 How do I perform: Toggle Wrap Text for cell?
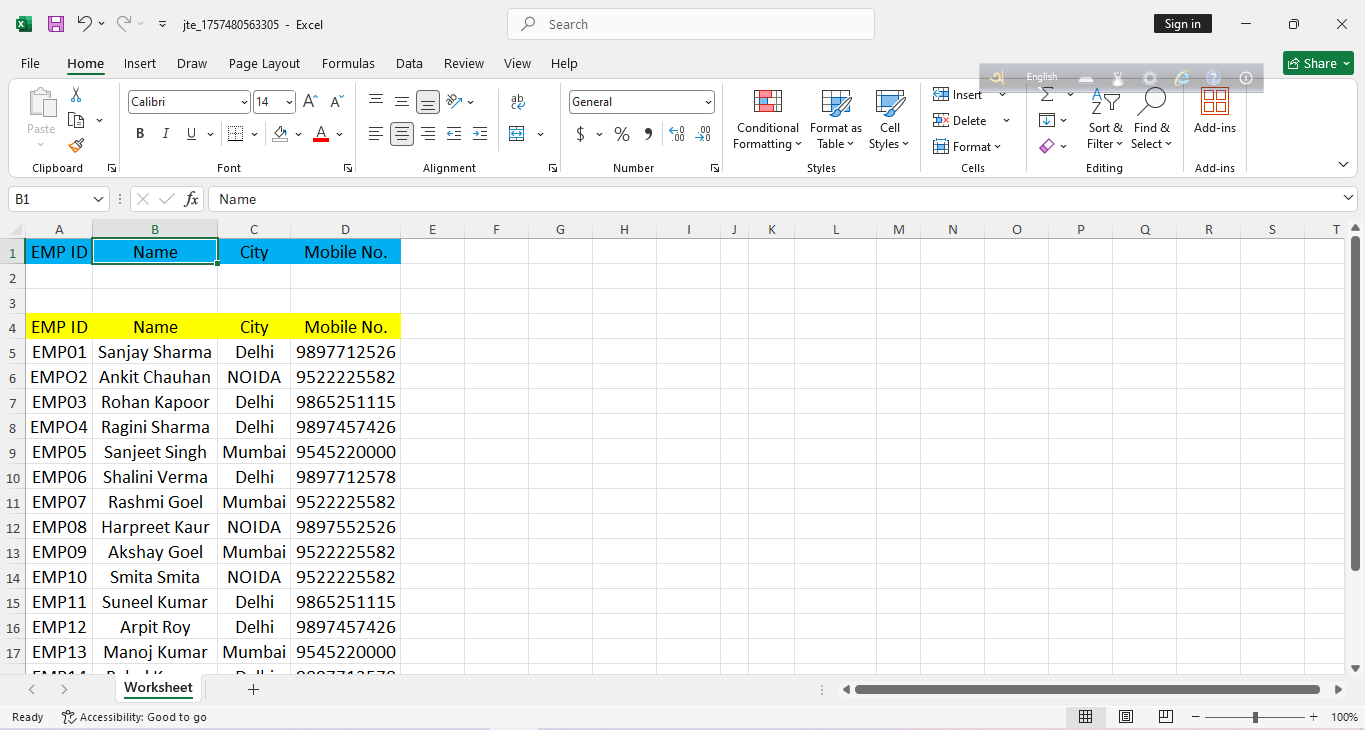517,102
